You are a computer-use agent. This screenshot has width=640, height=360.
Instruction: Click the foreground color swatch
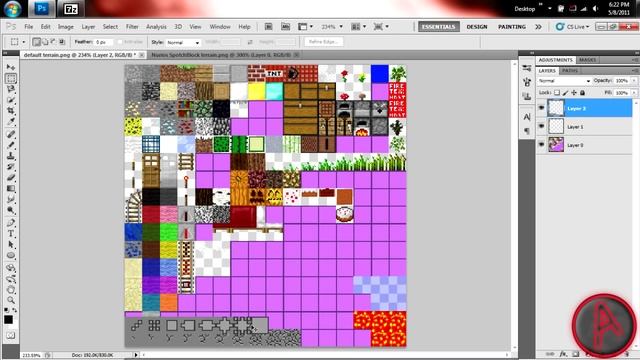9,320
